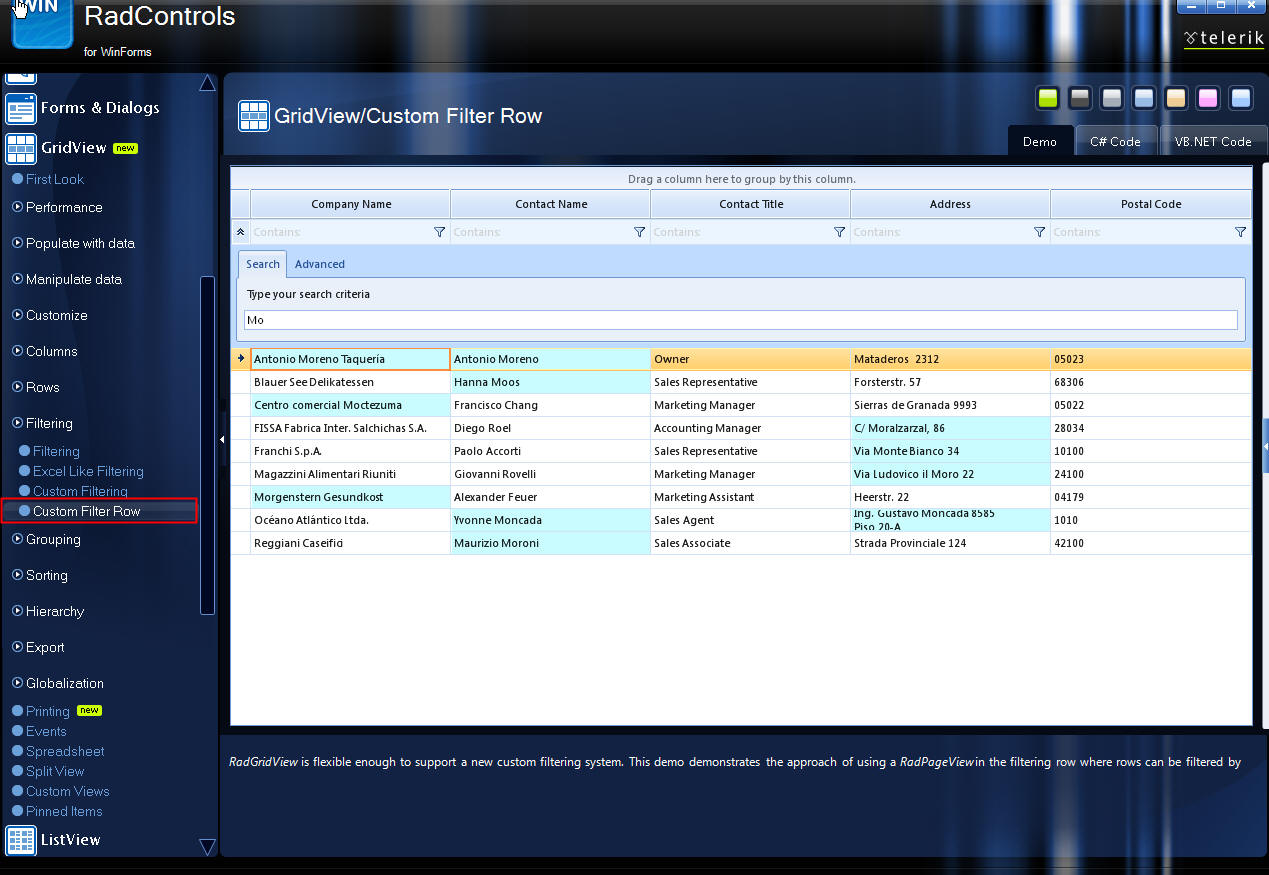1269x875 pixels.
Task: Open the Custom Filtering demo link
Action: 80,491
